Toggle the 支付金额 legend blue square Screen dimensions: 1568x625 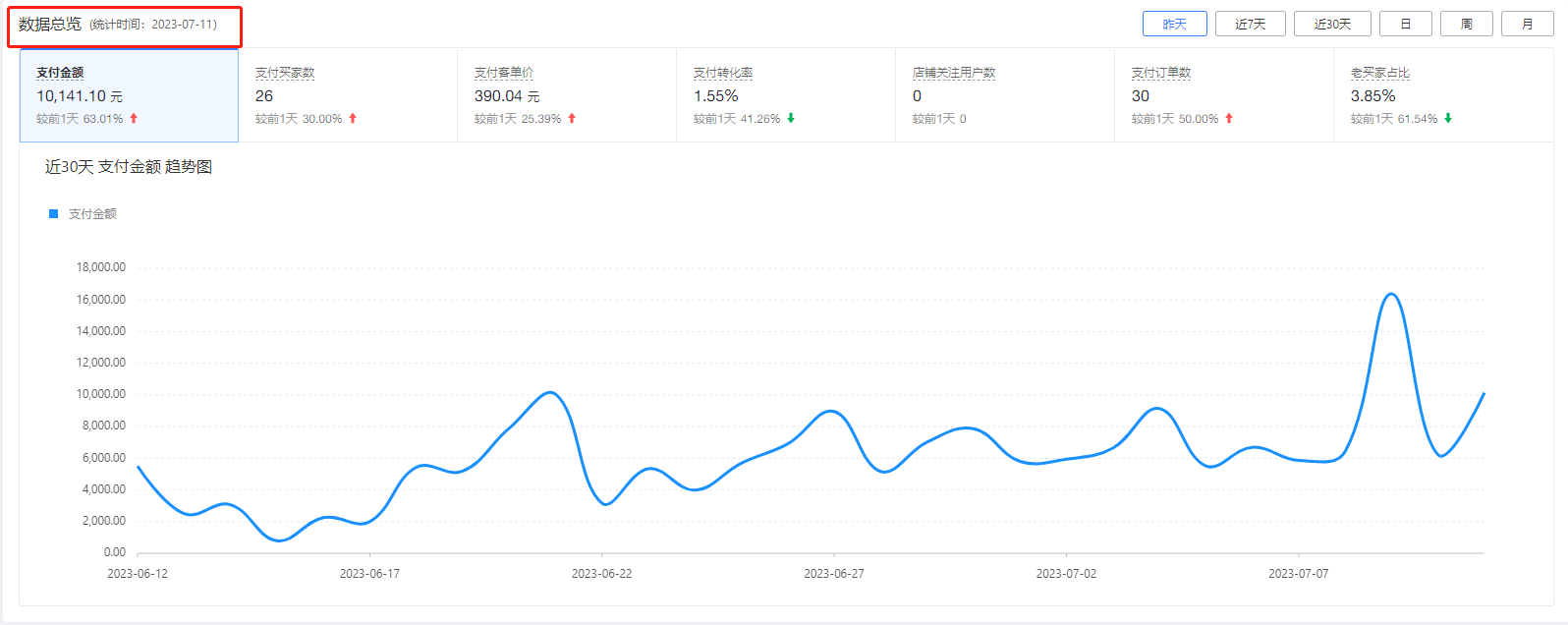pyautogui.click(x=54, y=213)
